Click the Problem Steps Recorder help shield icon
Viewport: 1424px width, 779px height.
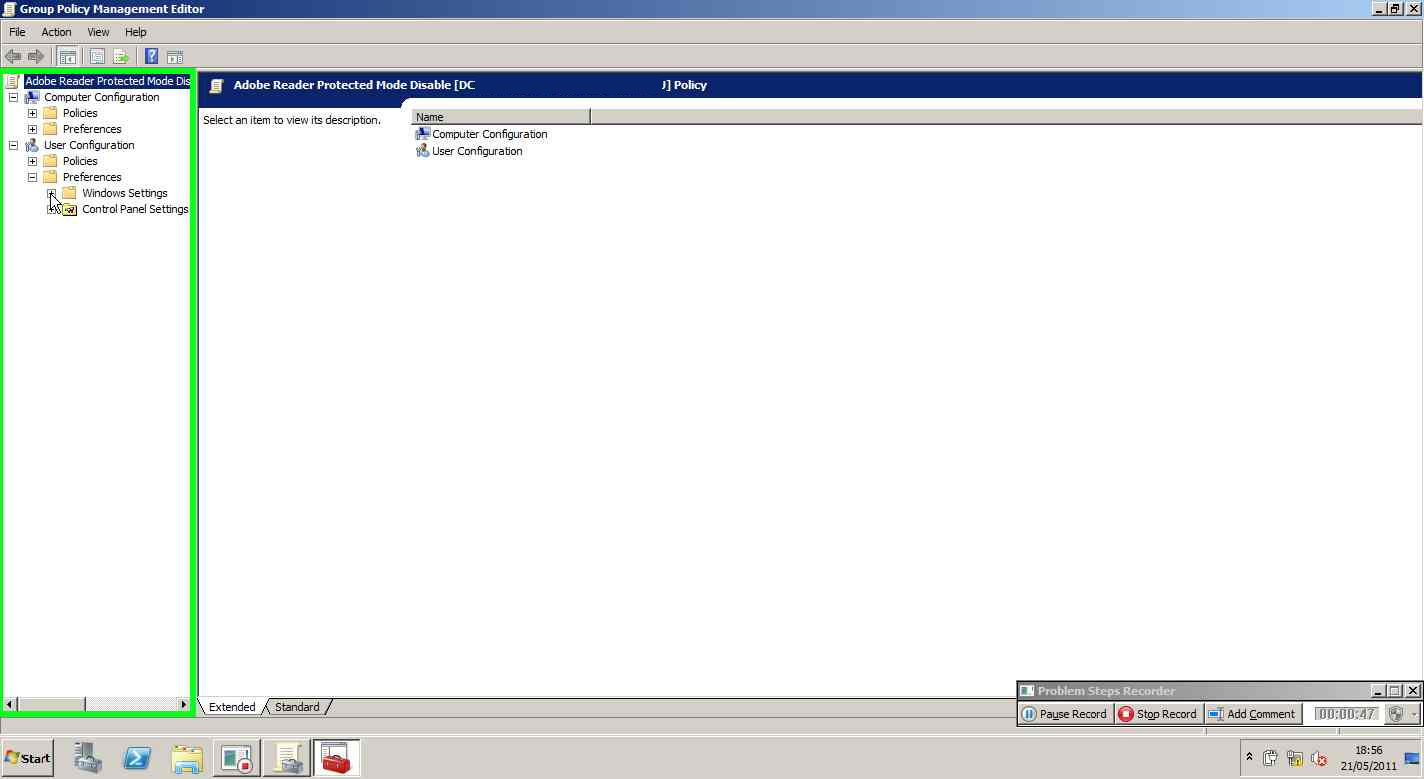coord(1396,714)
